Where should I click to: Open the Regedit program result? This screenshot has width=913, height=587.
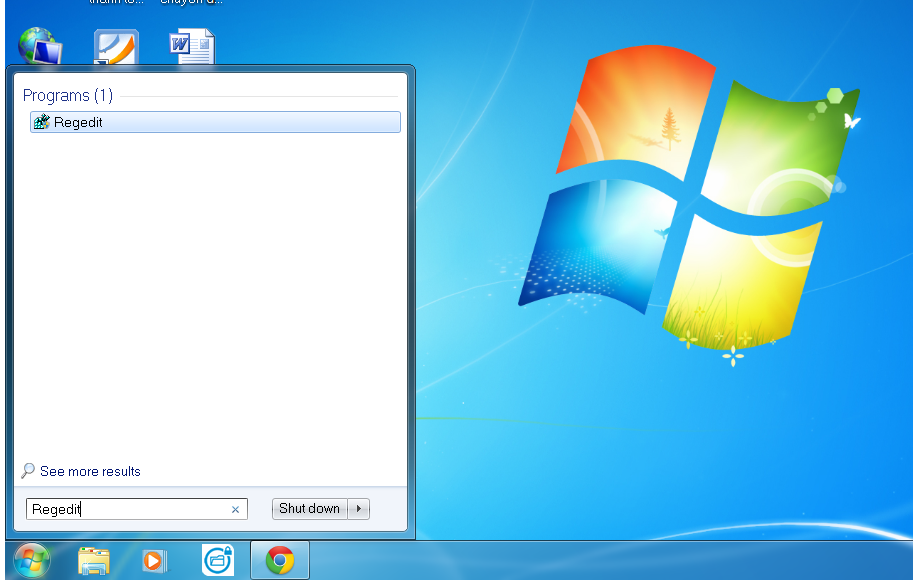coord(215,122)
